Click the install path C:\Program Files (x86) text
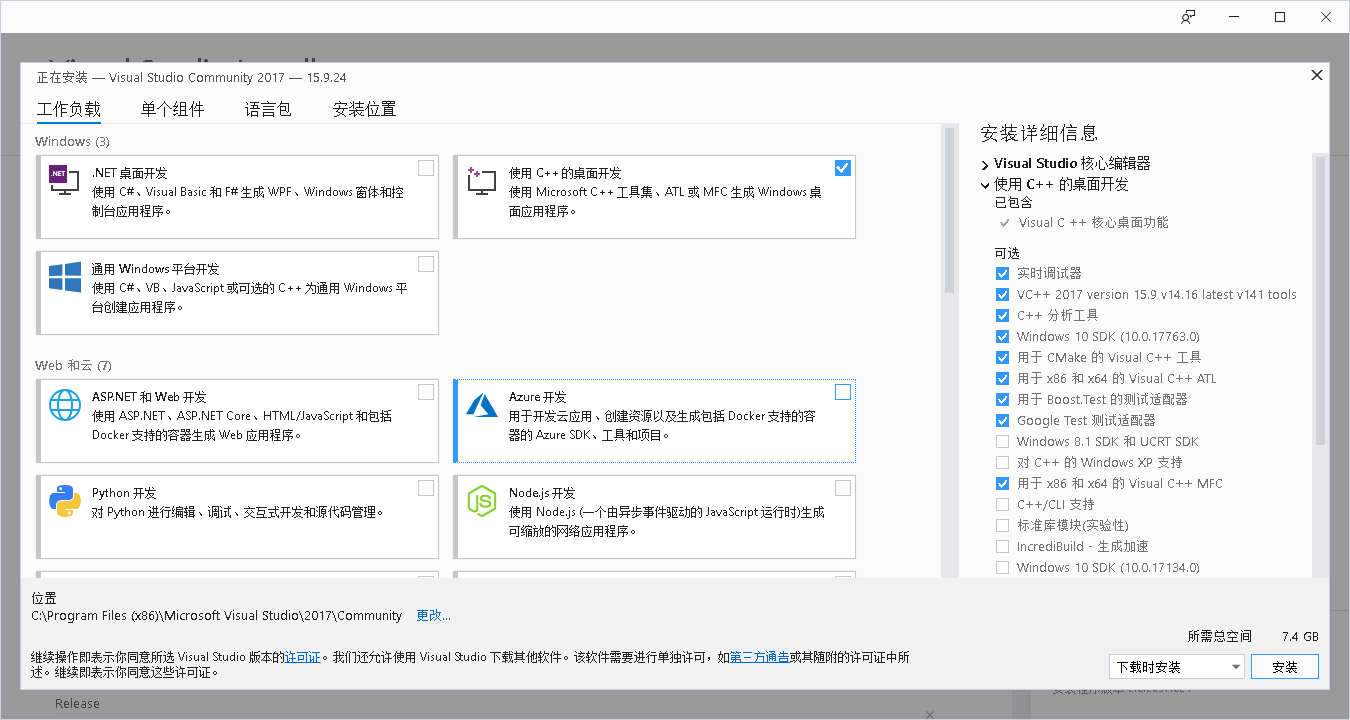This screenshot has width=1350, height=720. 217,615
